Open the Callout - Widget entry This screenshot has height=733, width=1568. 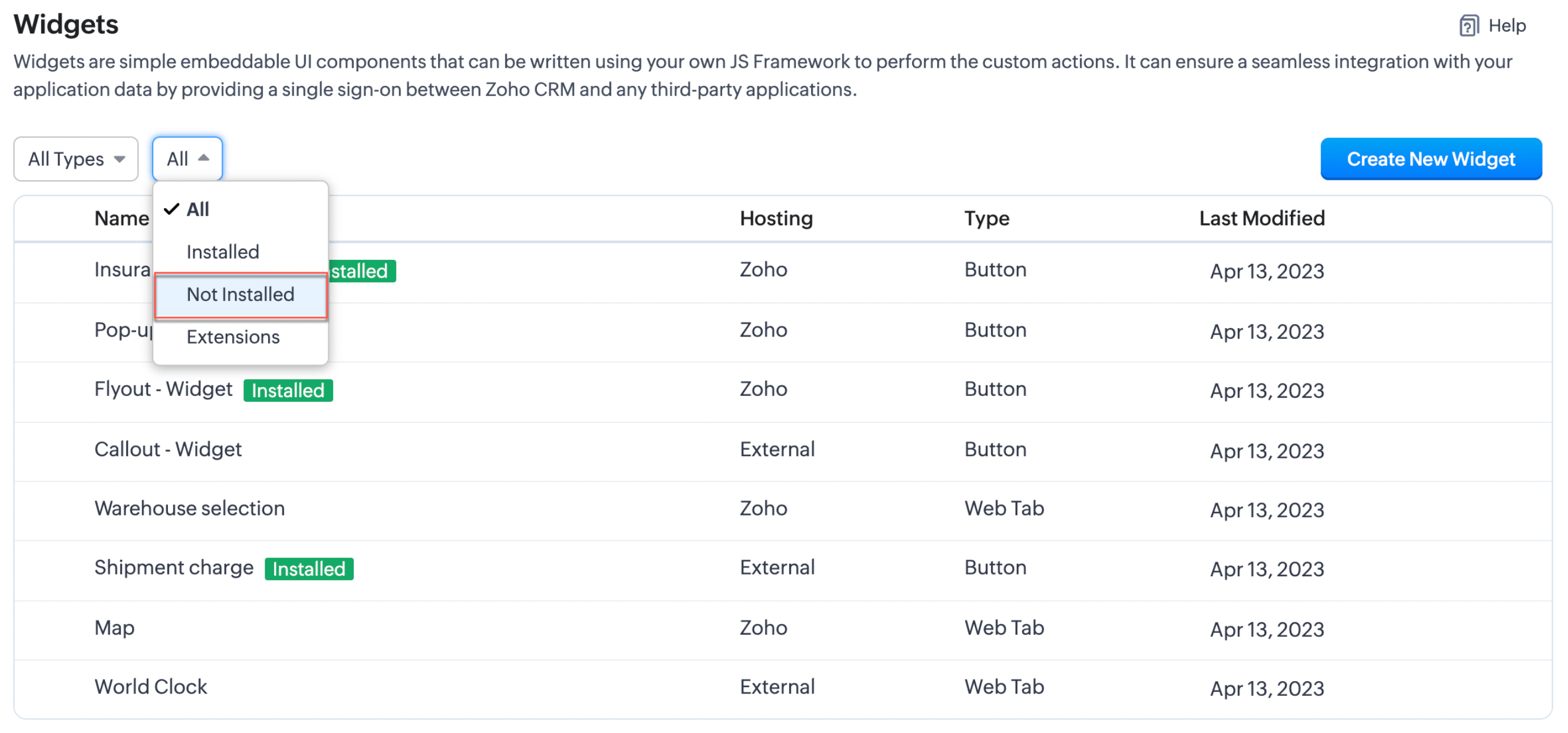168,449
